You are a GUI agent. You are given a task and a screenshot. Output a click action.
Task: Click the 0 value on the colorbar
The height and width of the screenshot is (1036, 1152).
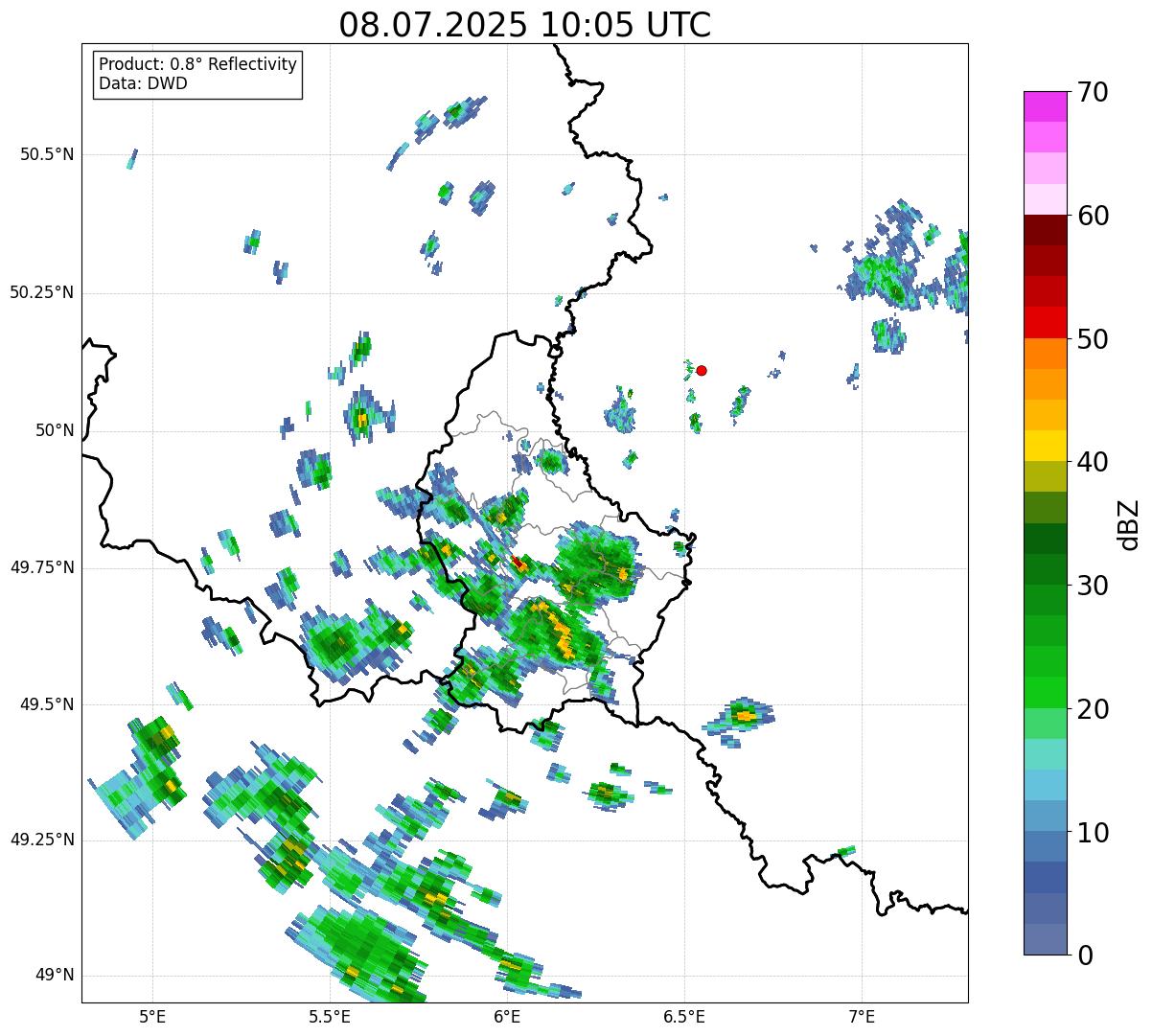tap(1085, 955)
